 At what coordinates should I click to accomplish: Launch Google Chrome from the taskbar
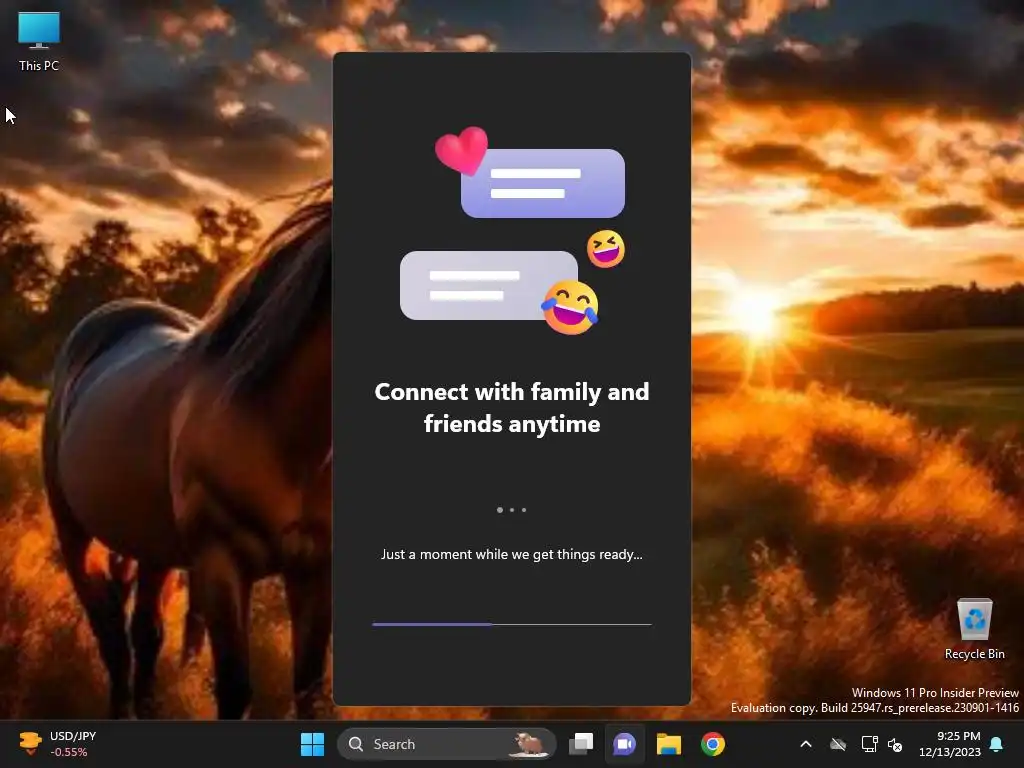tap(712, 744)
